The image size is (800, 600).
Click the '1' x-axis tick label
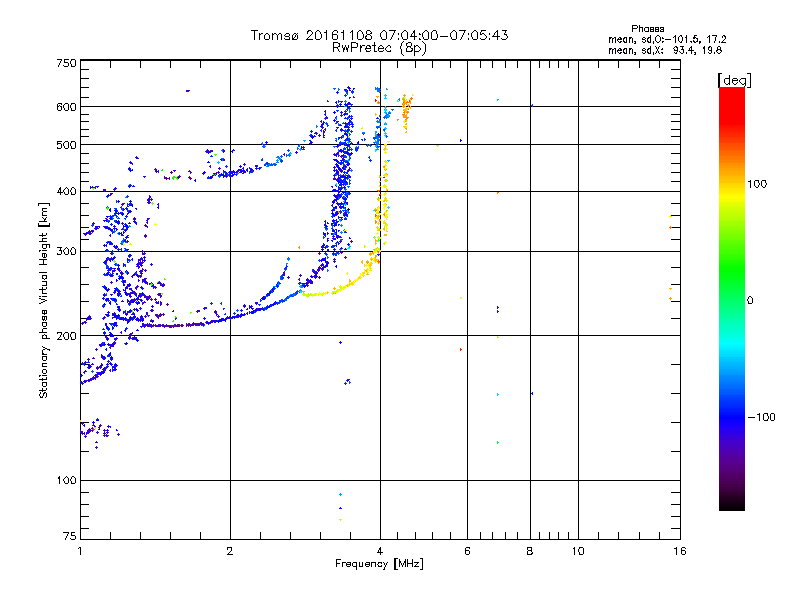80,551
